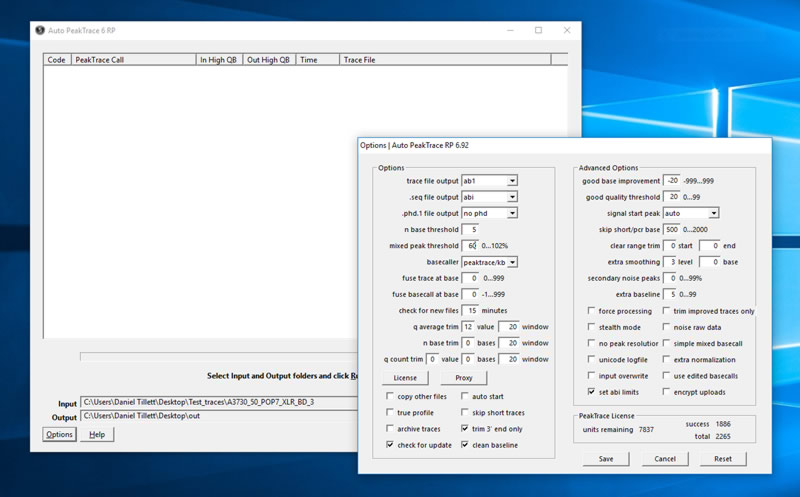Enable the copy other files checkbox
800x497 pixels.
click(390, 396)
